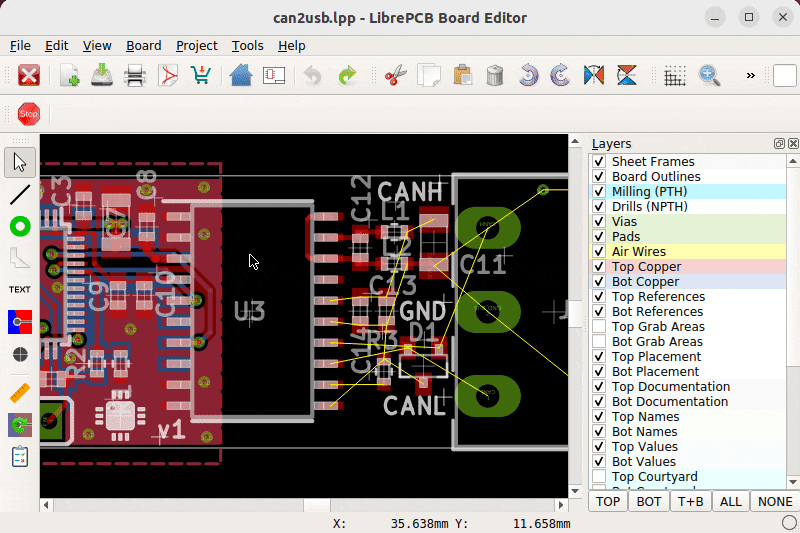Screen dimensions: 800x533
Task: Open grid properties icon
Action: point(674,75)
